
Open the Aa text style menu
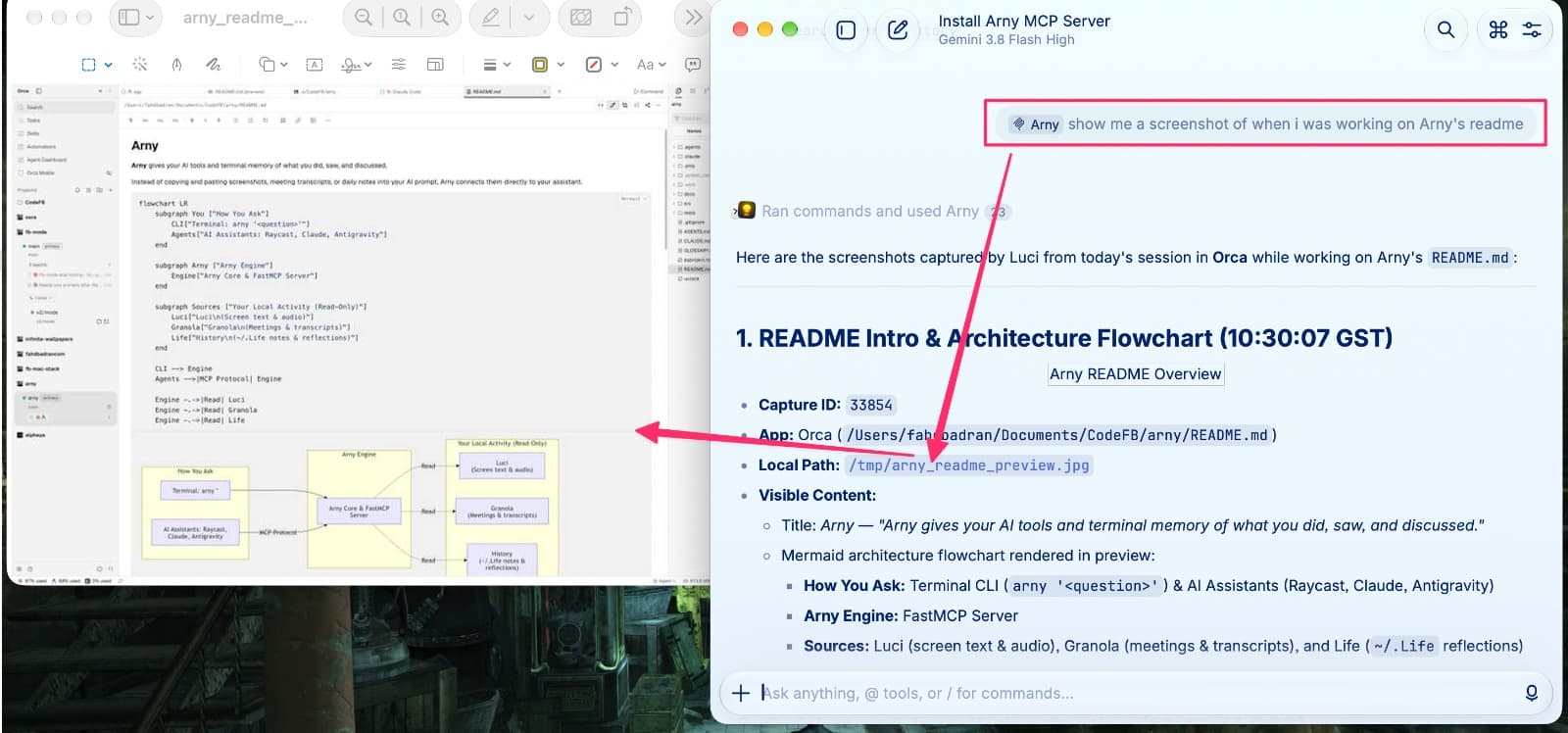click(651, 65)
